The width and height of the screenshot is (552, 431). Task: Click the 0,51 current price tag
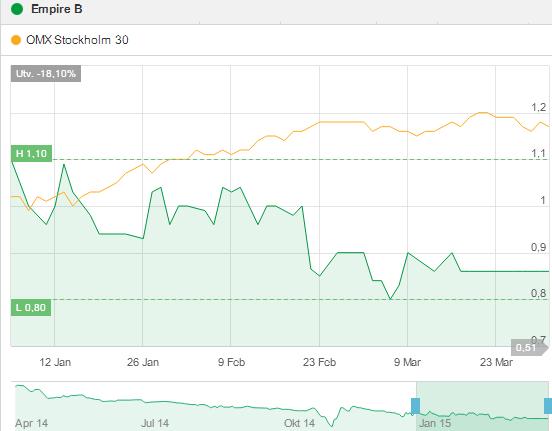tap(529, 348)
